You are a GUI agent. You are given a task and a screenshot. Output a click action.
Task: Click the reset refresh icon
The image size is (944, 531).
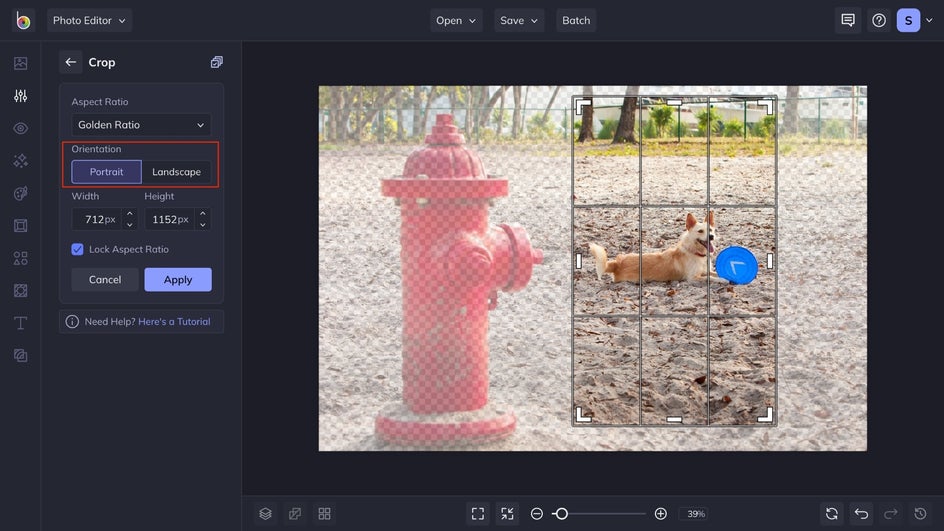tap(832, 514)
